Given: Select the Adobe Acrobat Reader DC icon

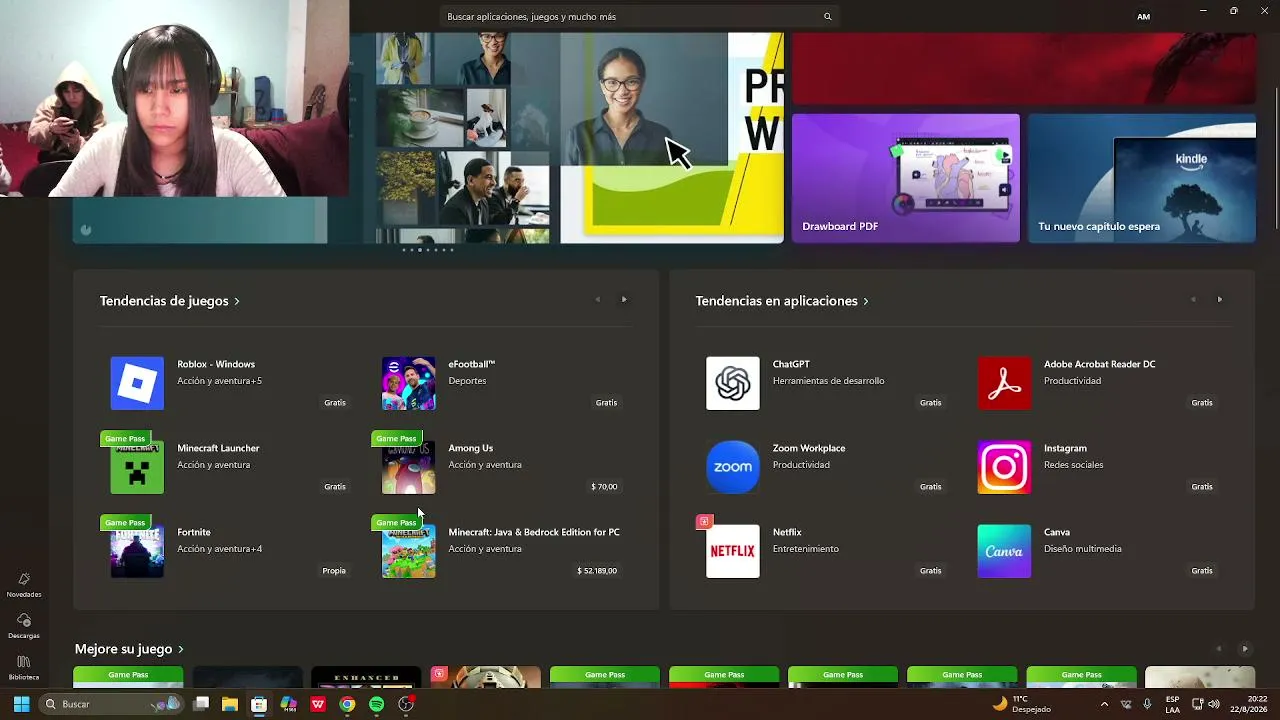Looking at the screenshot, I should point(1004,383).
